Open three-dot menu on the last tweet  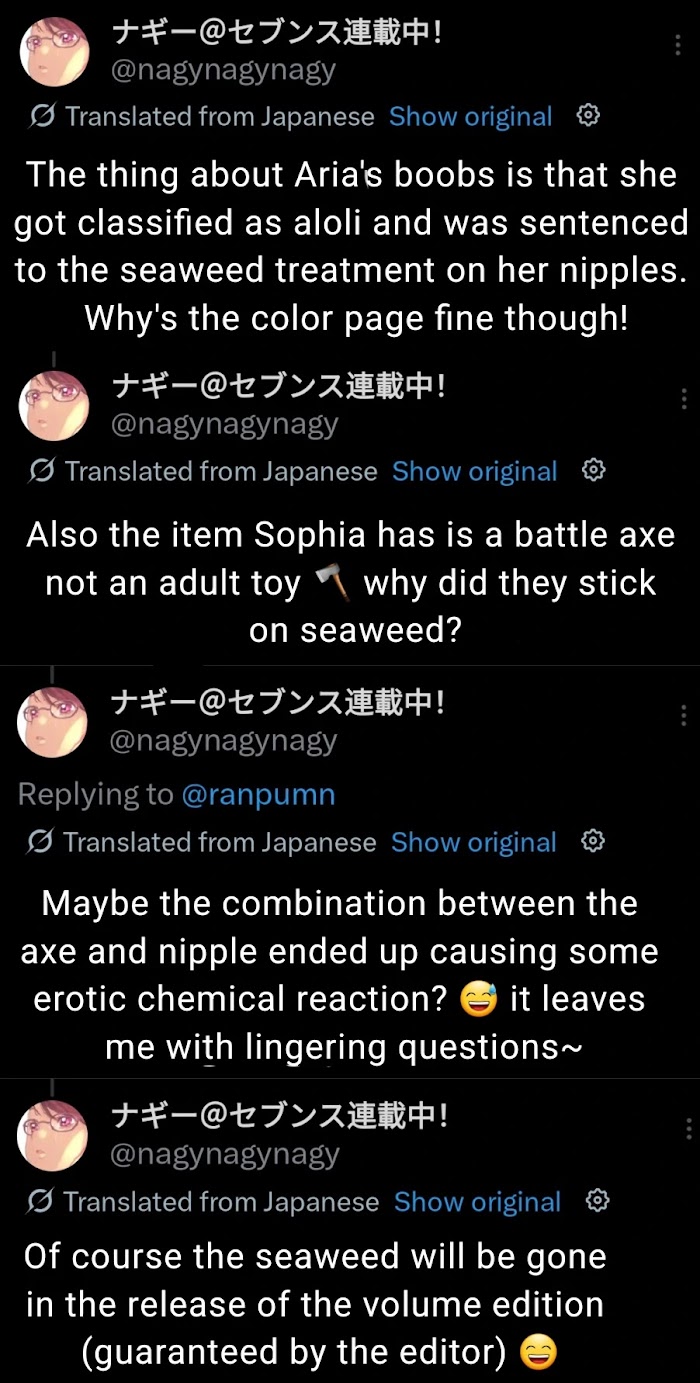point(688,1129)
